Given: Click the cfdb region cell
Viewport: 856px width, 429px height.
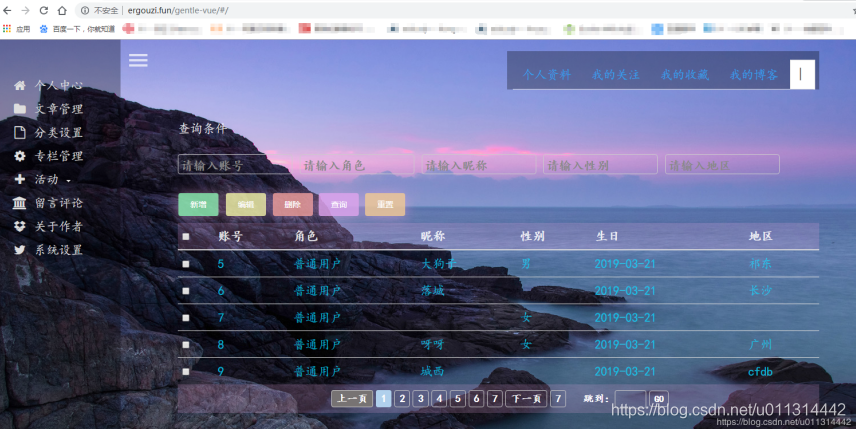Looking at the screenshot, I should pyautogui.click(x=760, y=372).
